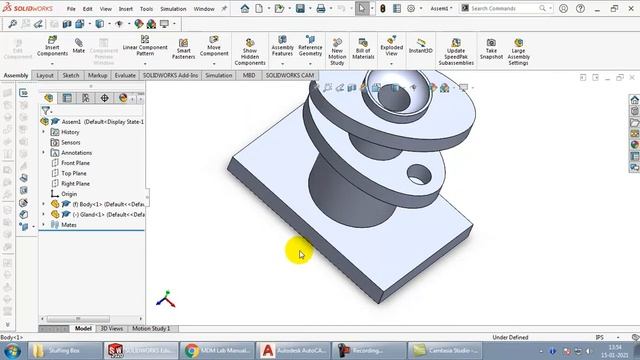Screen dimensions: 640x360
Task: Expand the Body<1> component
Action: pos(44,203)
